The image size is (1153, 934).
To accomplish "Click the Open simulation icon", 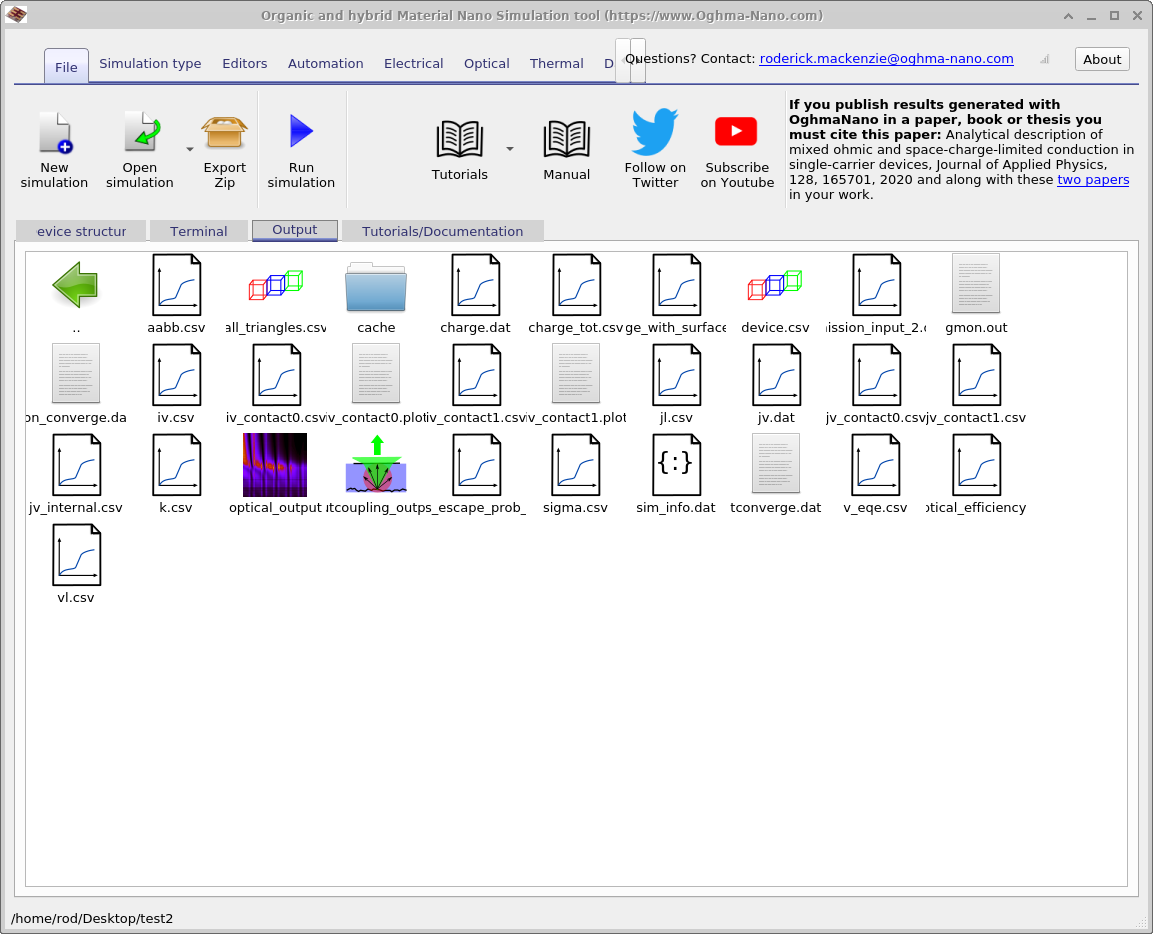I will (140, 133).
